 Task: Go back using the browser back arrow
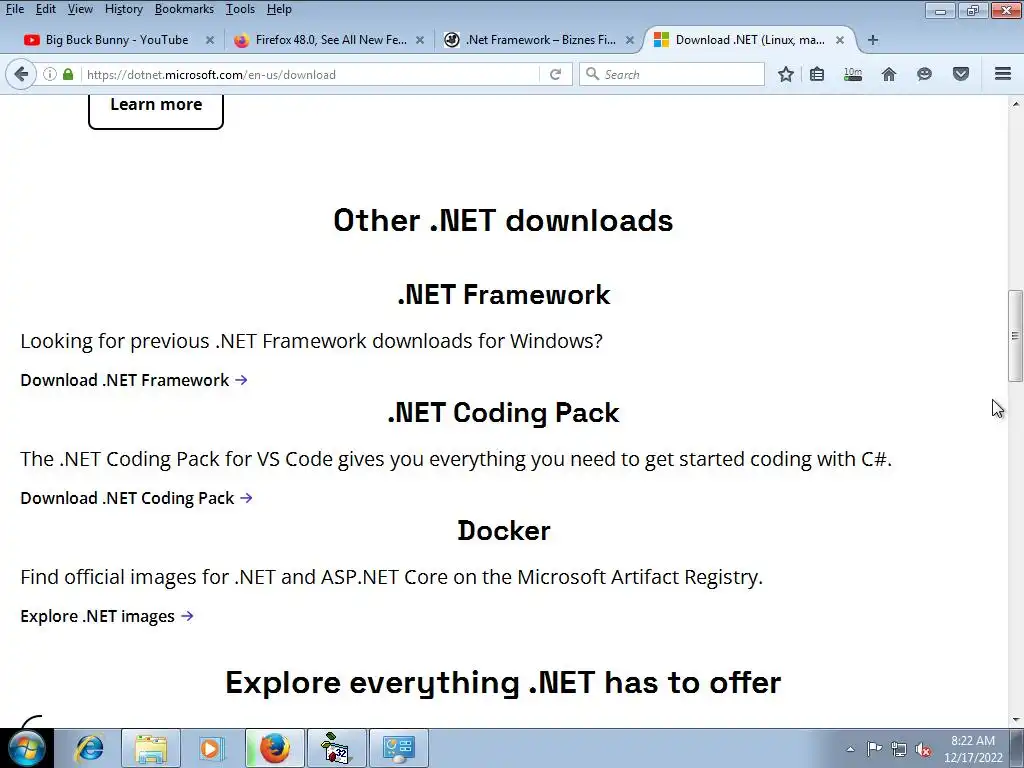pyautogui.click(x=21, y=74)
